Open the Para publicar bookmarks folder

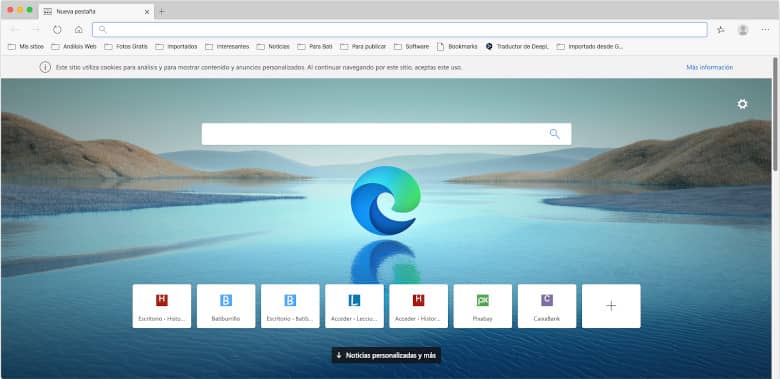pos(363,46)
